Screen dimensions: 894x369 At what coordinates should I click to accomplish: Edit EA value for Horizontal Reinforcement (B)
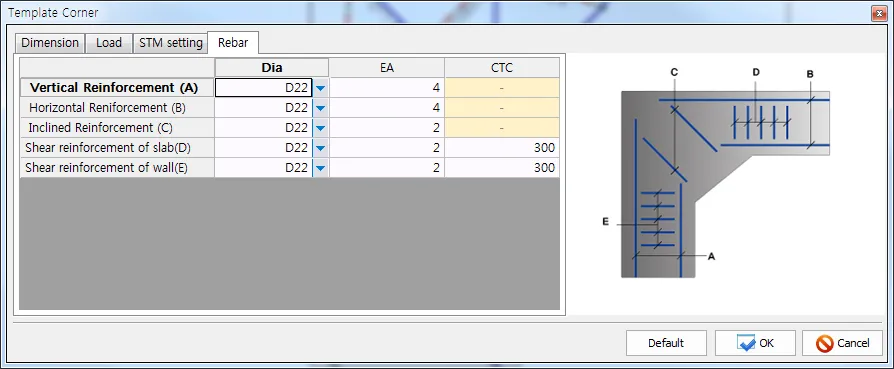click(387, 108)
